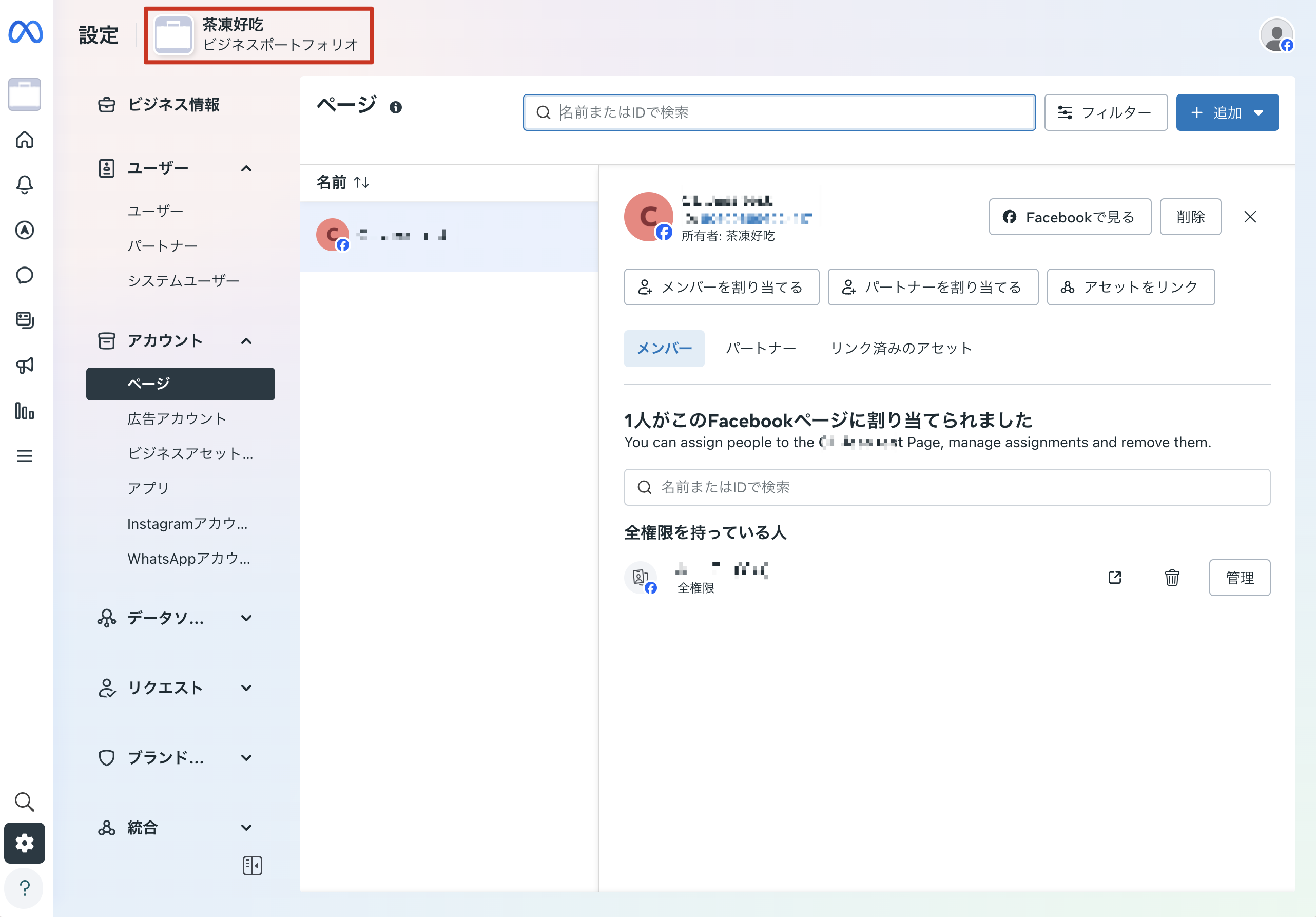Click アセットをリンク button
The width and height of the screenshot is (1316, 917).
click(1131, 288)
